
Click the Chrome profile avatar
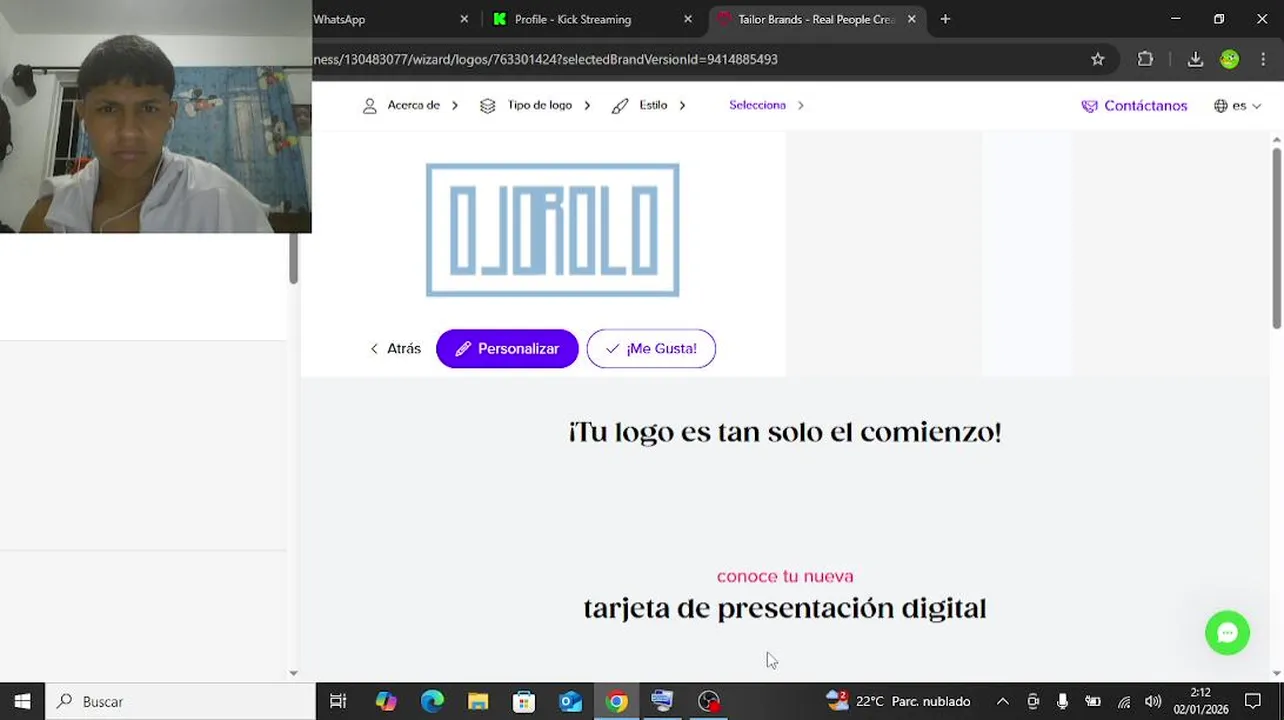click(x=1230, y=59)
